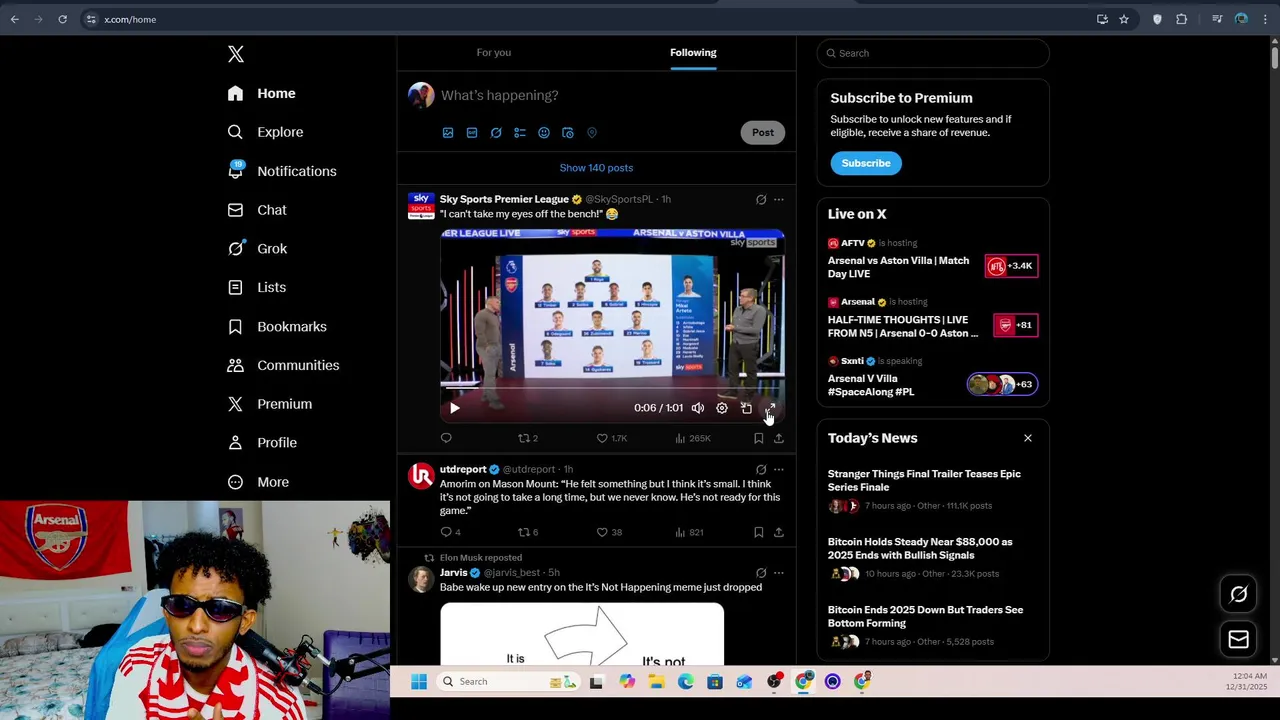Open emoji picker in composer
The image size is (1280, 720).
(x=544, y=132)
